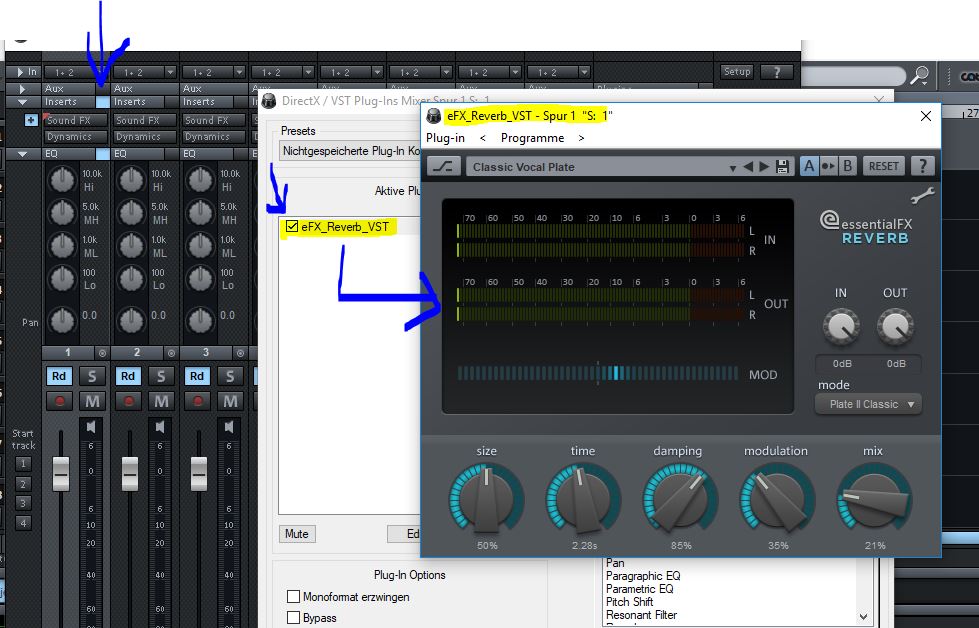Enable Monoformat erzwingen option

point(293,597)
